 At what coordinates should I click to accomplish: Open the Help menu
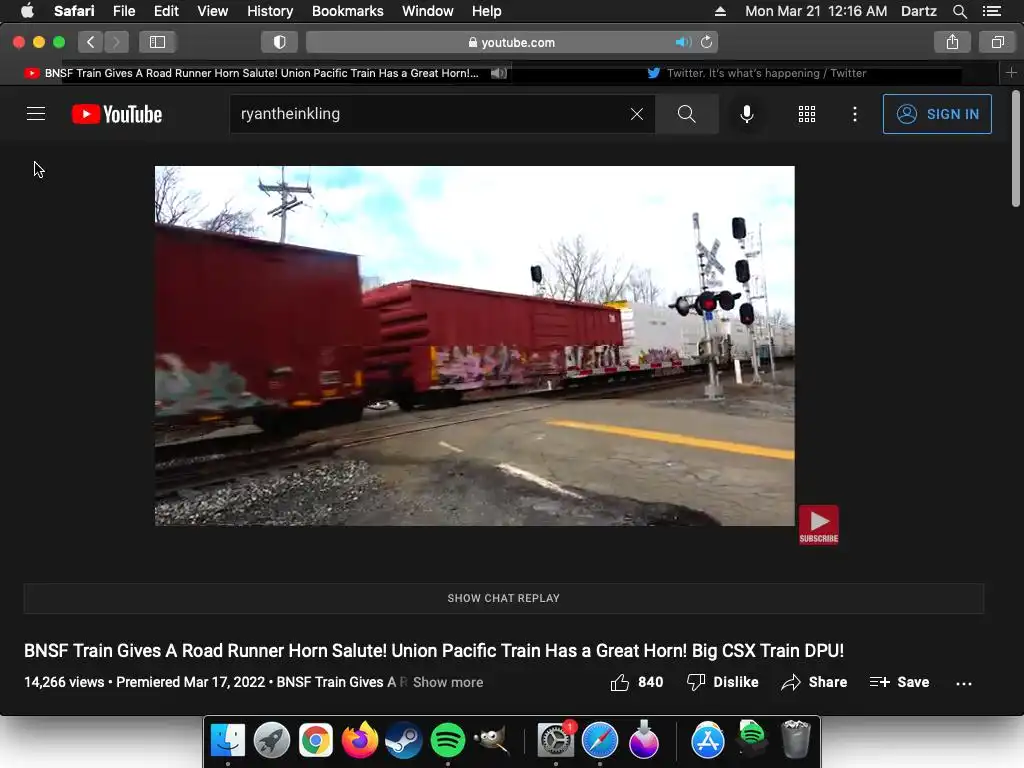pos(487,11)
